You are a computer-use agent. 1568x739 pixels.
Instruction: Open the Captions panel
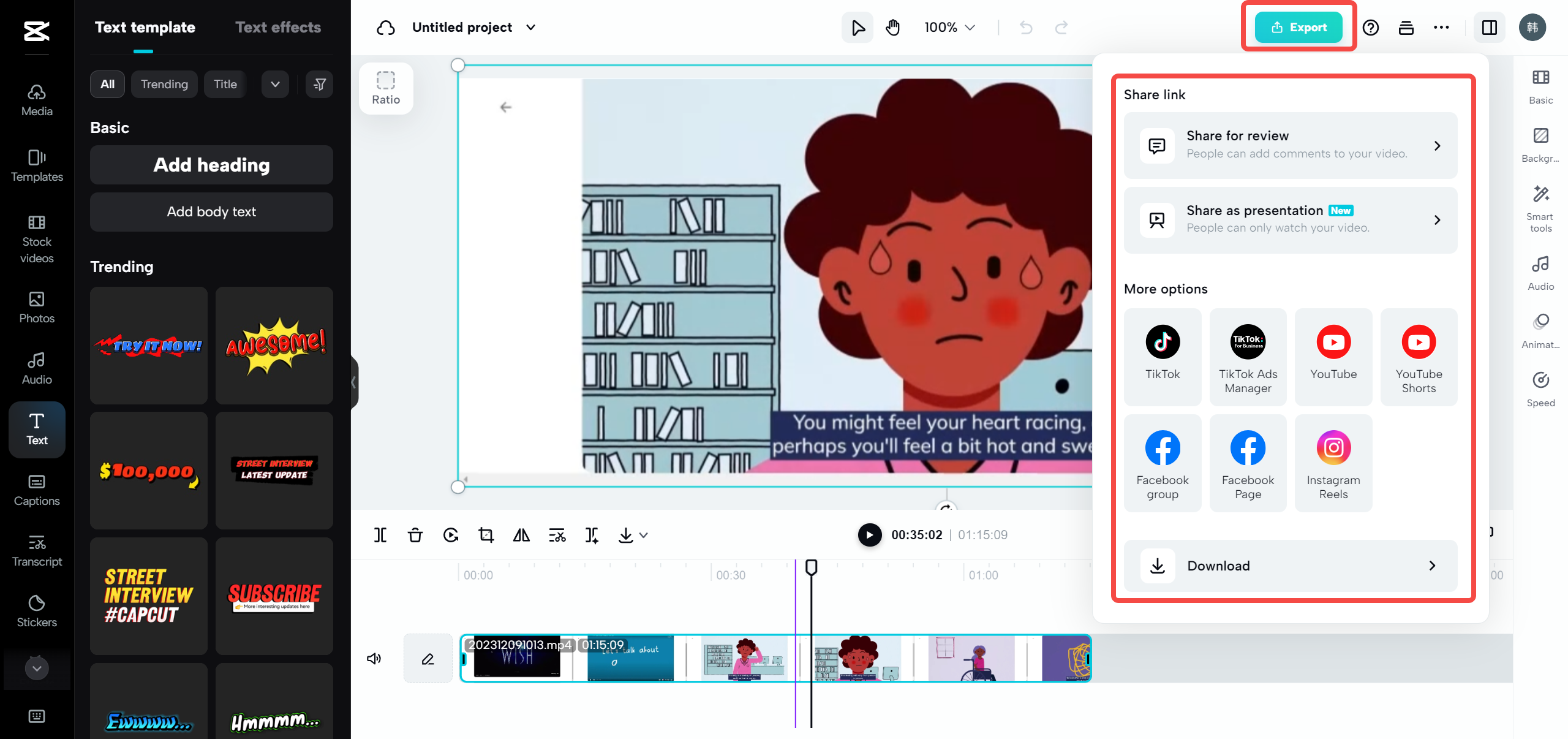click(37, 489)
